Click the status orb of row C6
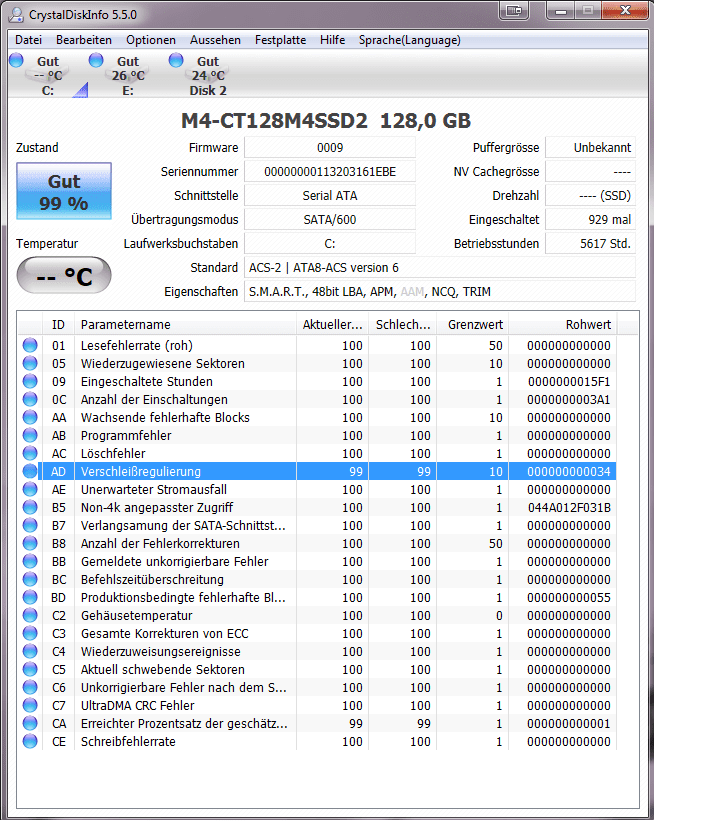 30,688
